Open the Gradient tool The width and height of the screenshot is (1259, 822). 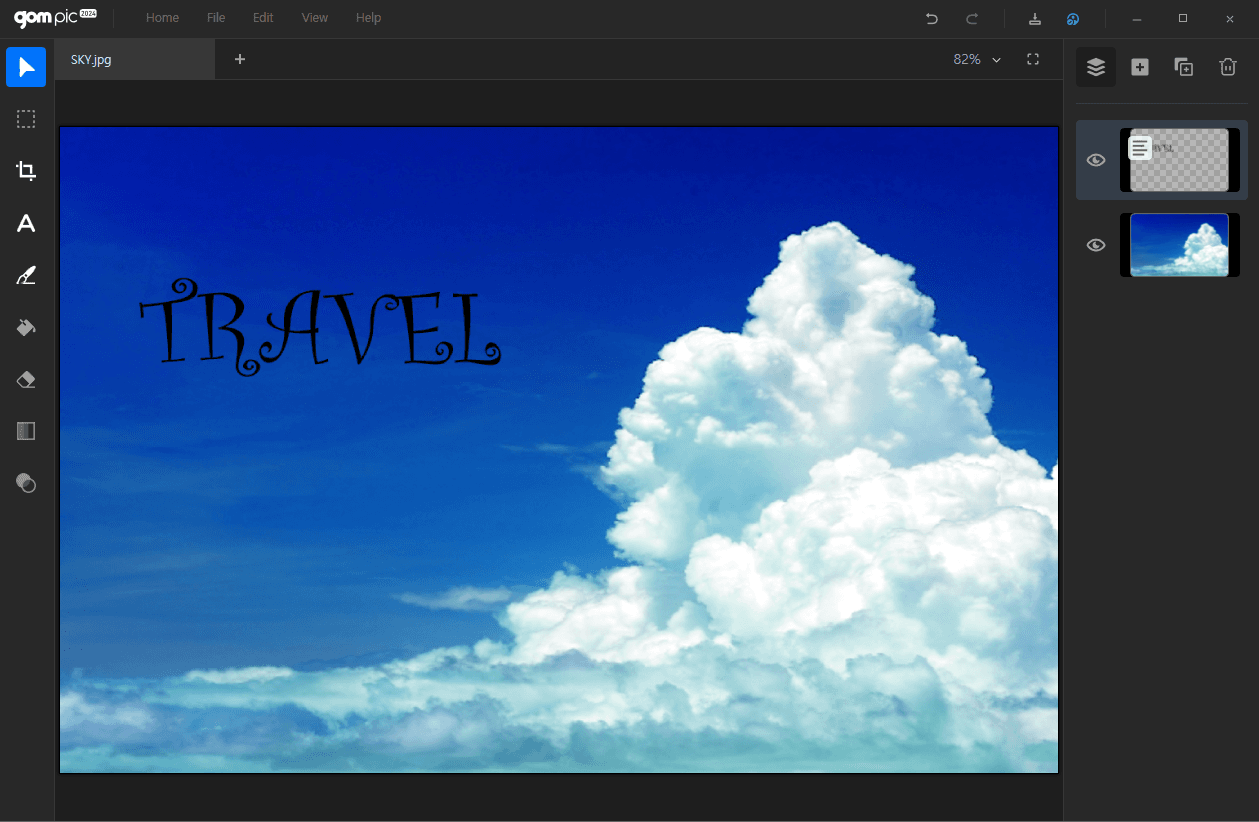pyautogui.click(x=26, y=431)
